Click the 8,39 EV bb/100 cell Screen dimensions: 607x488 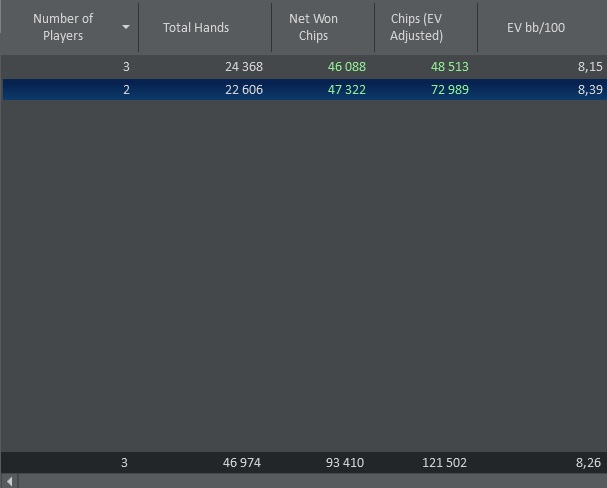coord(589,90)
